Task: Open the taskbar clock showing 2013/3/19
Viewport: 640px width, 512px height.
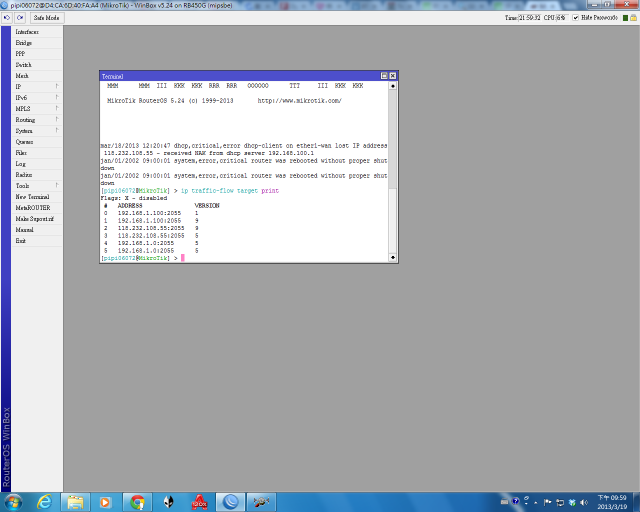Action: tap(612, 502)
